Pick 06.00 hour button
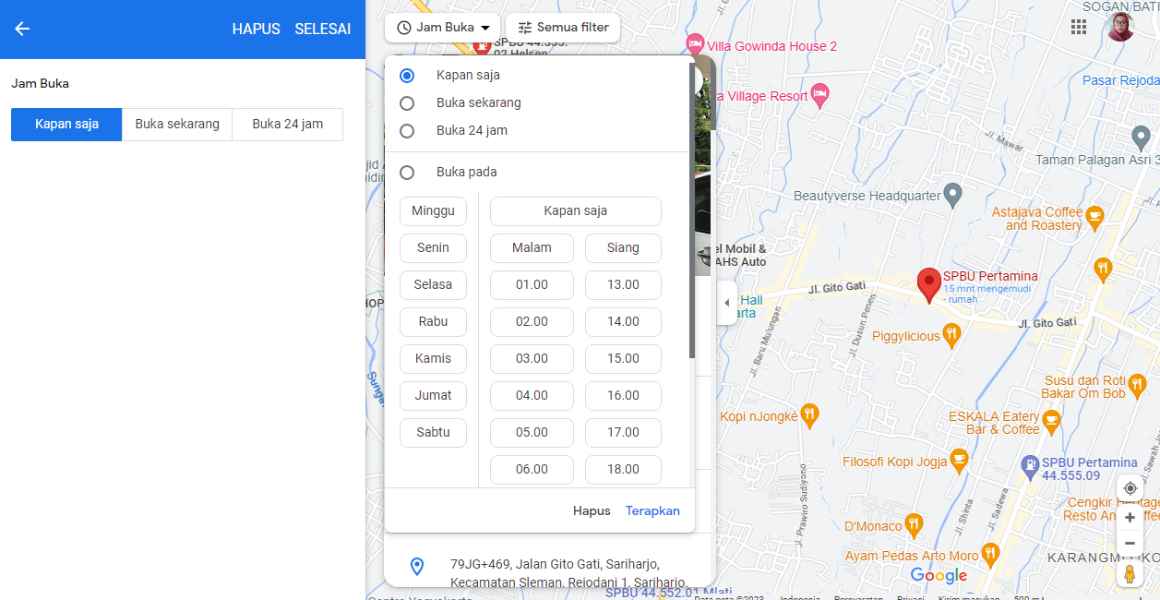Image resolution: width=1160 pixels, height=600 pixels. (x=532, y=470)
